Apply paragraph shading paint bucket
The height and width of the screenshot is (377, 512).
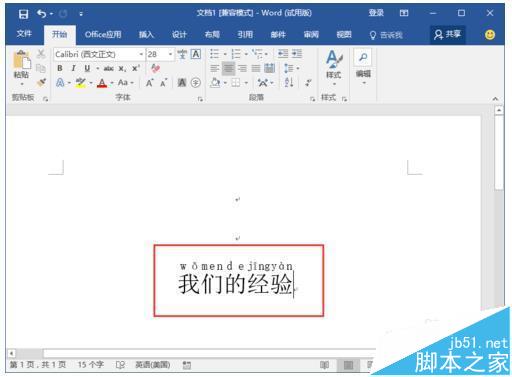(x=215, y=82)
